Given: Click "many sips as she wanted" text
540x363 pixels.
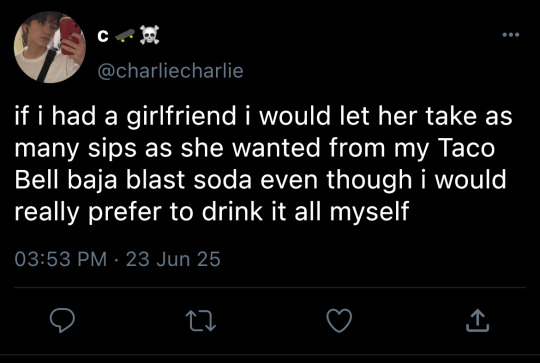Looking at the screenshot, I should [x=167, y=148].
